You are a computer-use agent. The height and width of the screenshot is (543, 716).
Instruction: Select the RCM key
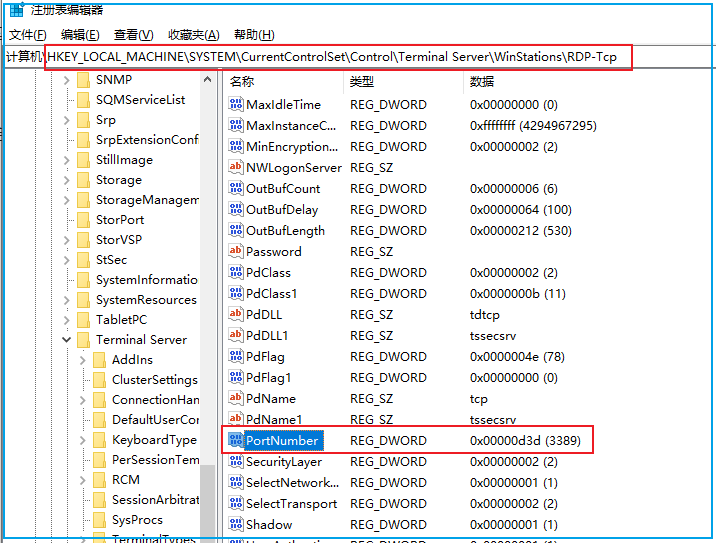(126, 480)
